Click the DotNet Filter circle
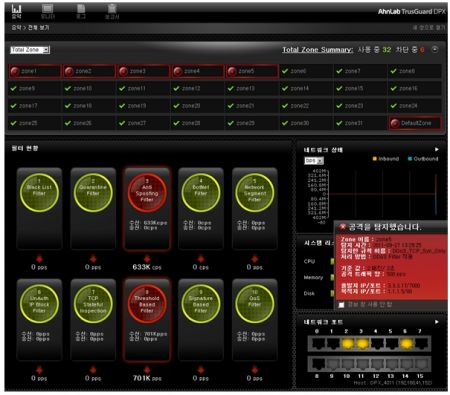Viewport: 450px width, 395px height. [x=201, y=193]
